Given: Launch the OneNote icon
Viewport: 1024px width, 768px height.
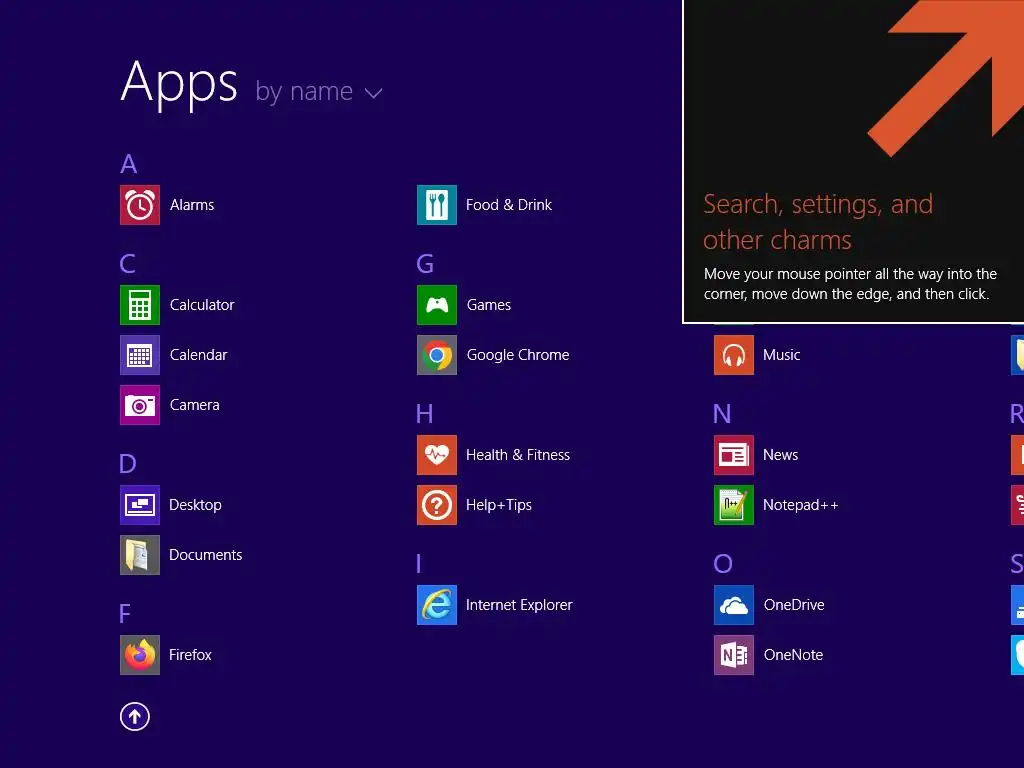Looking at the screenshot, I should pos(734,655).
